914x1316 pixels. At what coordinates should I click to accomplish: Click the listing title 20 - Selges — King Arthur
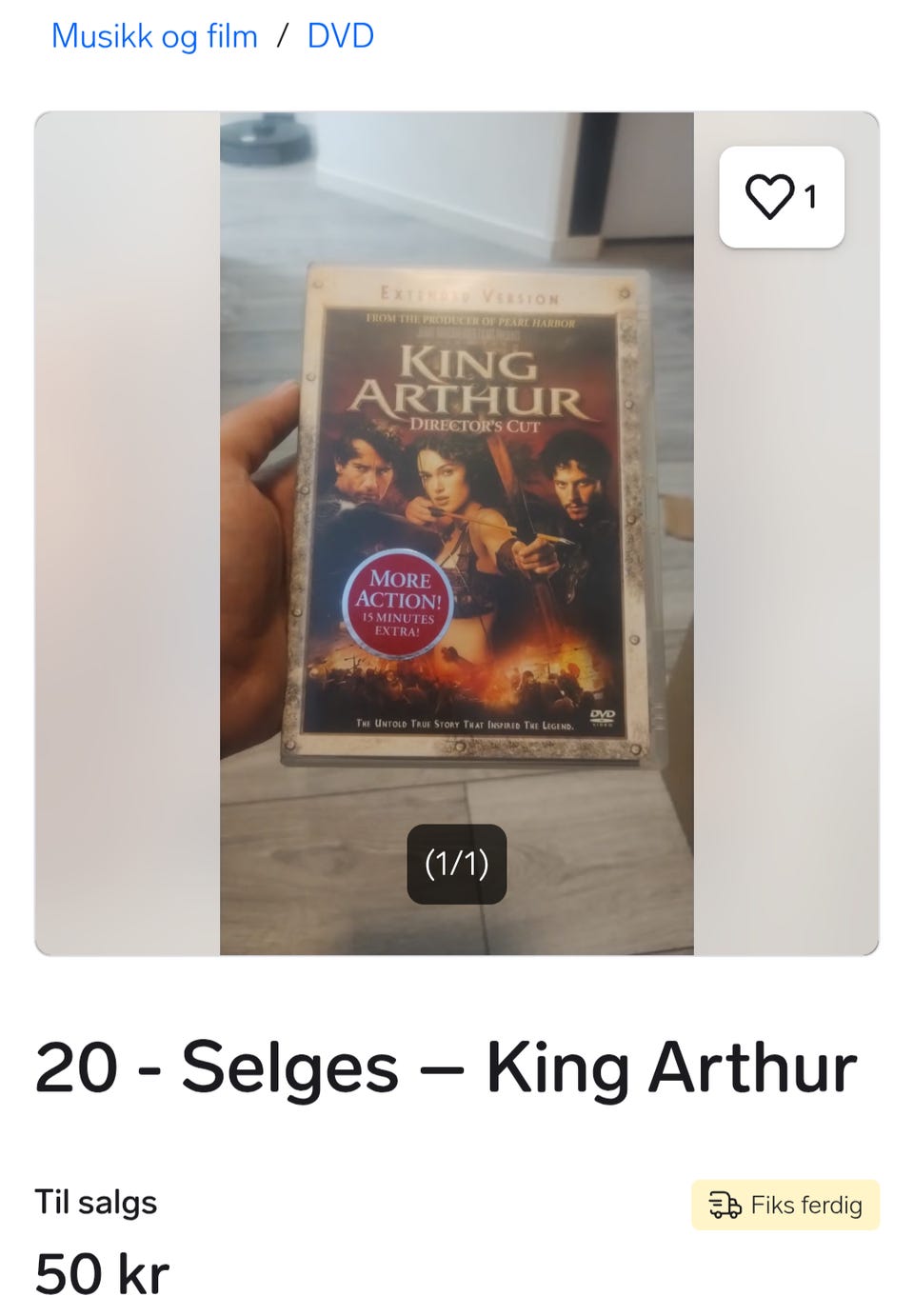[x=446, y=1068]
